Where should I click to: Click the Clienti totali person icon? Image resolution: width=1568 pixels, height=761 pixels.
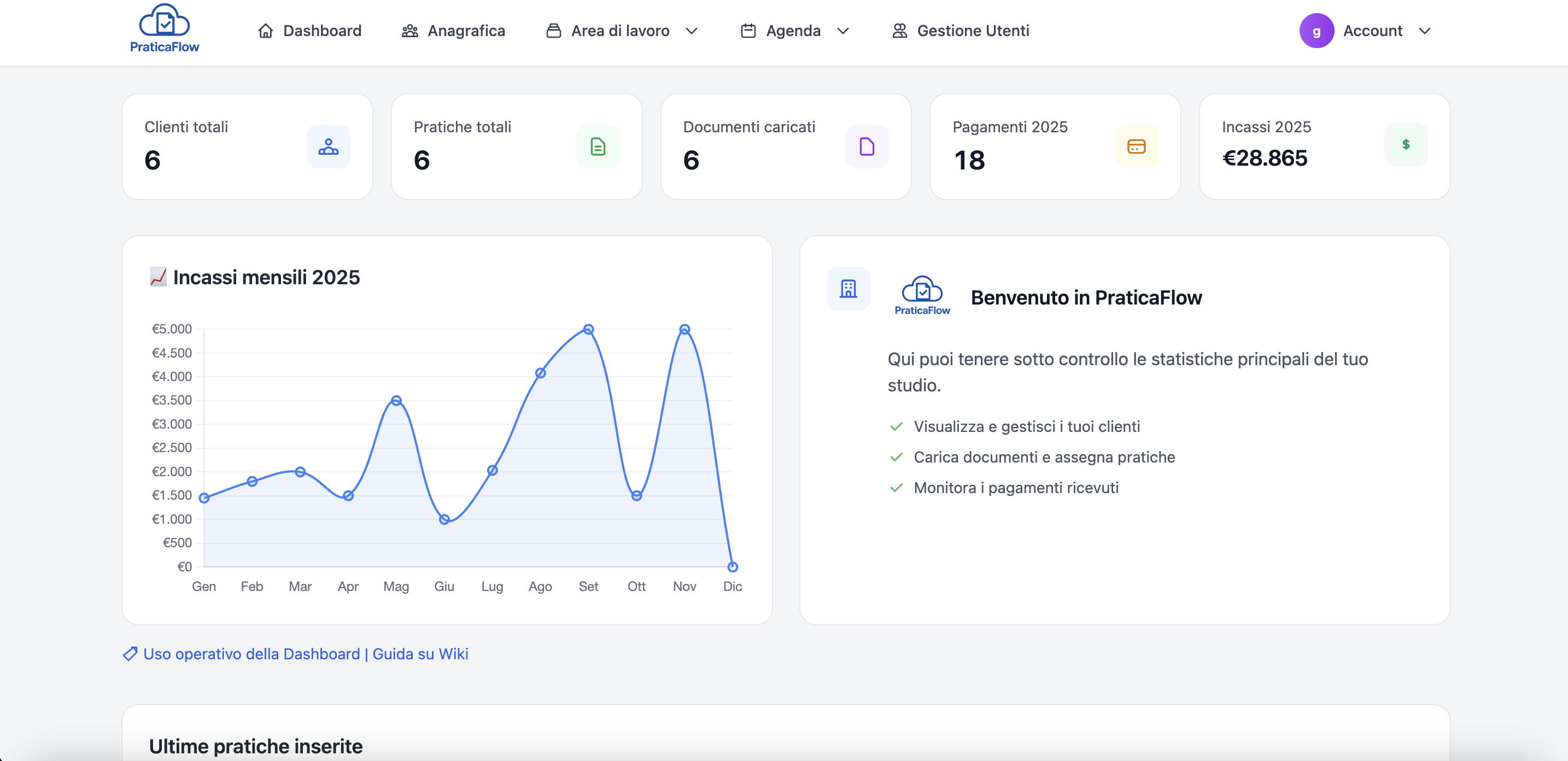coord(329,147)
